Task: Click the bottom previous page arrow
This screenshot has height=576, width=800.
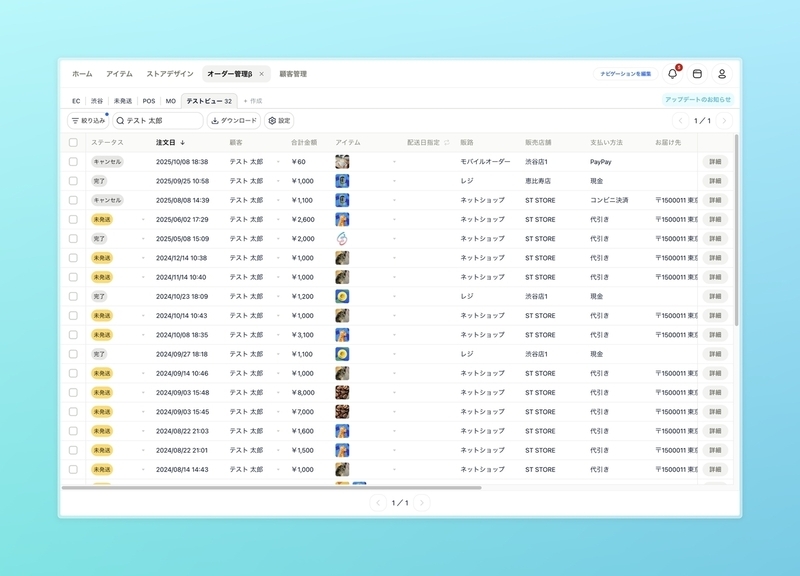Action: (378, 503)
